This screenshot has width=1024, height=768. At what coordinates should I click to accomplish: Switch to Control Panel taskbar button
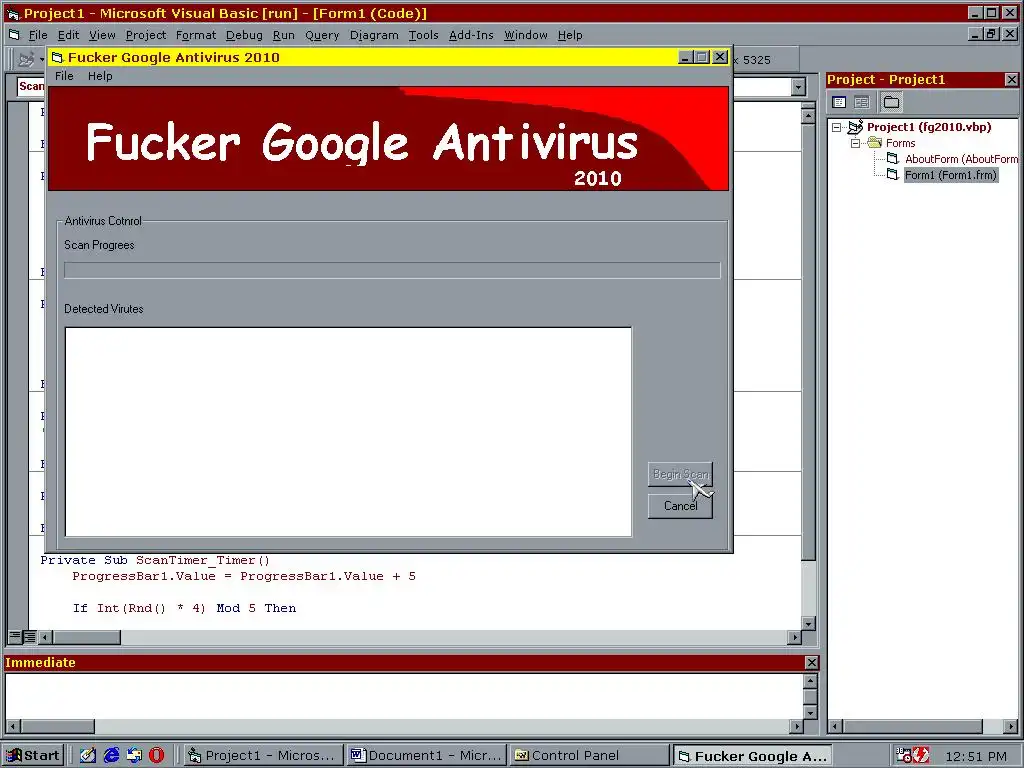tap(590, 756)
